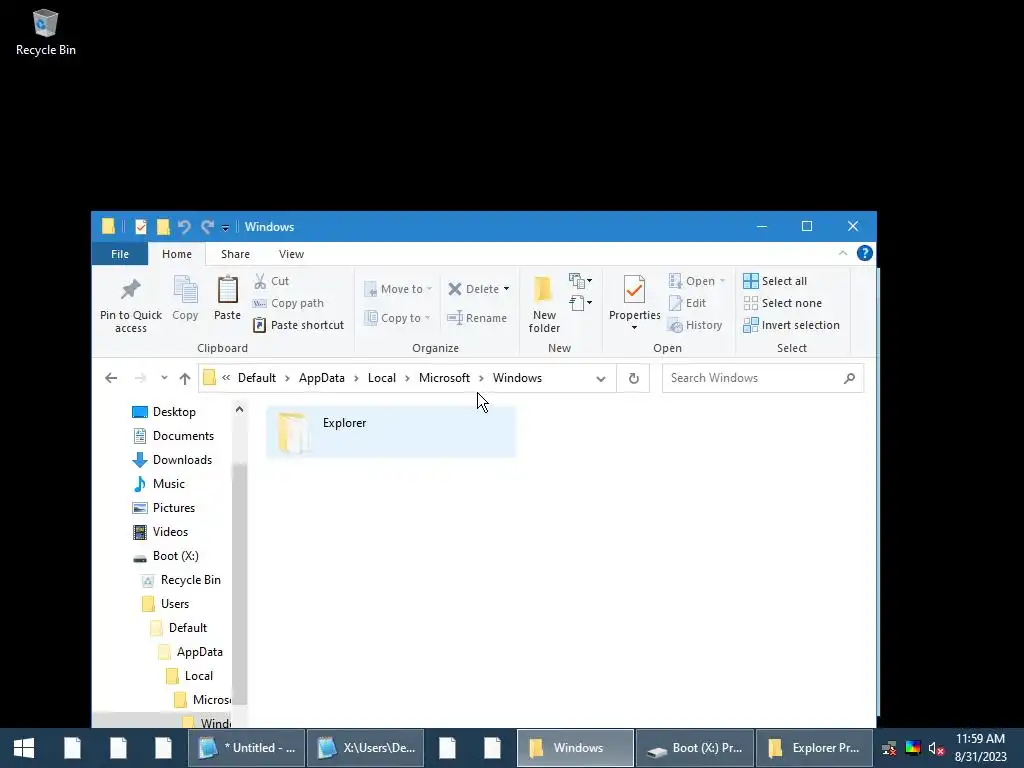Go up one folder level
The image size is (1024, 768).
tap(185, 378)
